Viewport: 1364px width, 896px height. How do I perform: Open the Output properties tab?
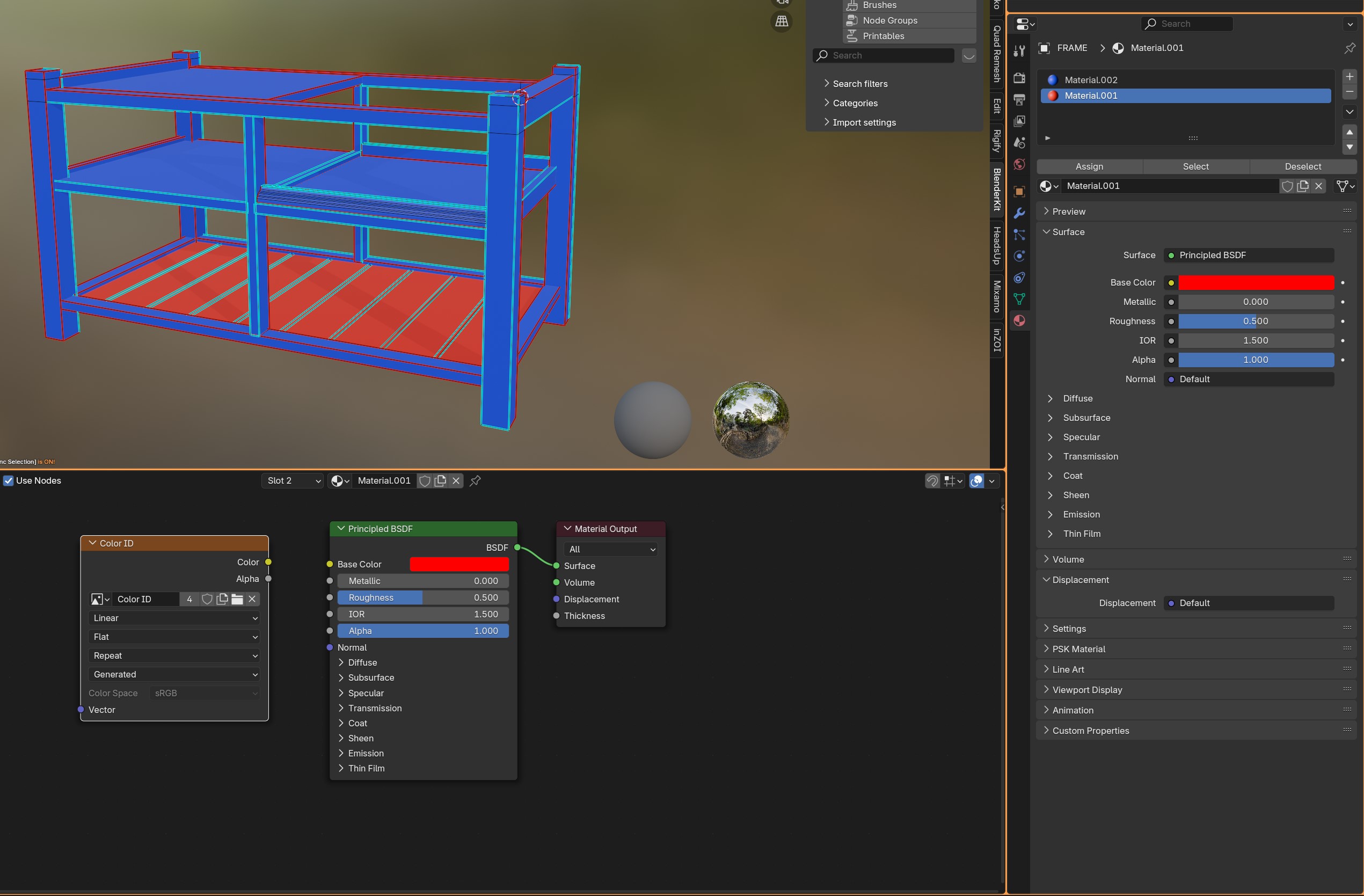[x=1019, y=100]
